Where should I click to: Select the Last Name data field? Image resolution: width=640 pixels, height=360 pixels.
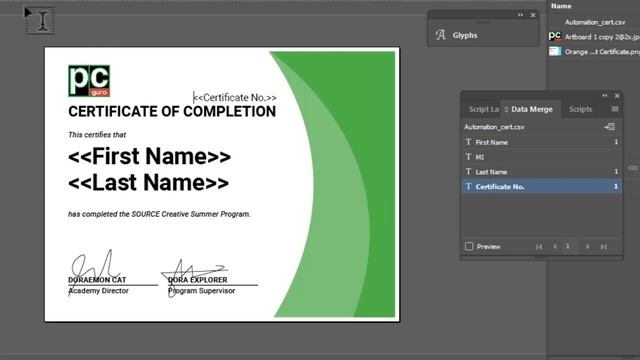click(x=541, y=172)
